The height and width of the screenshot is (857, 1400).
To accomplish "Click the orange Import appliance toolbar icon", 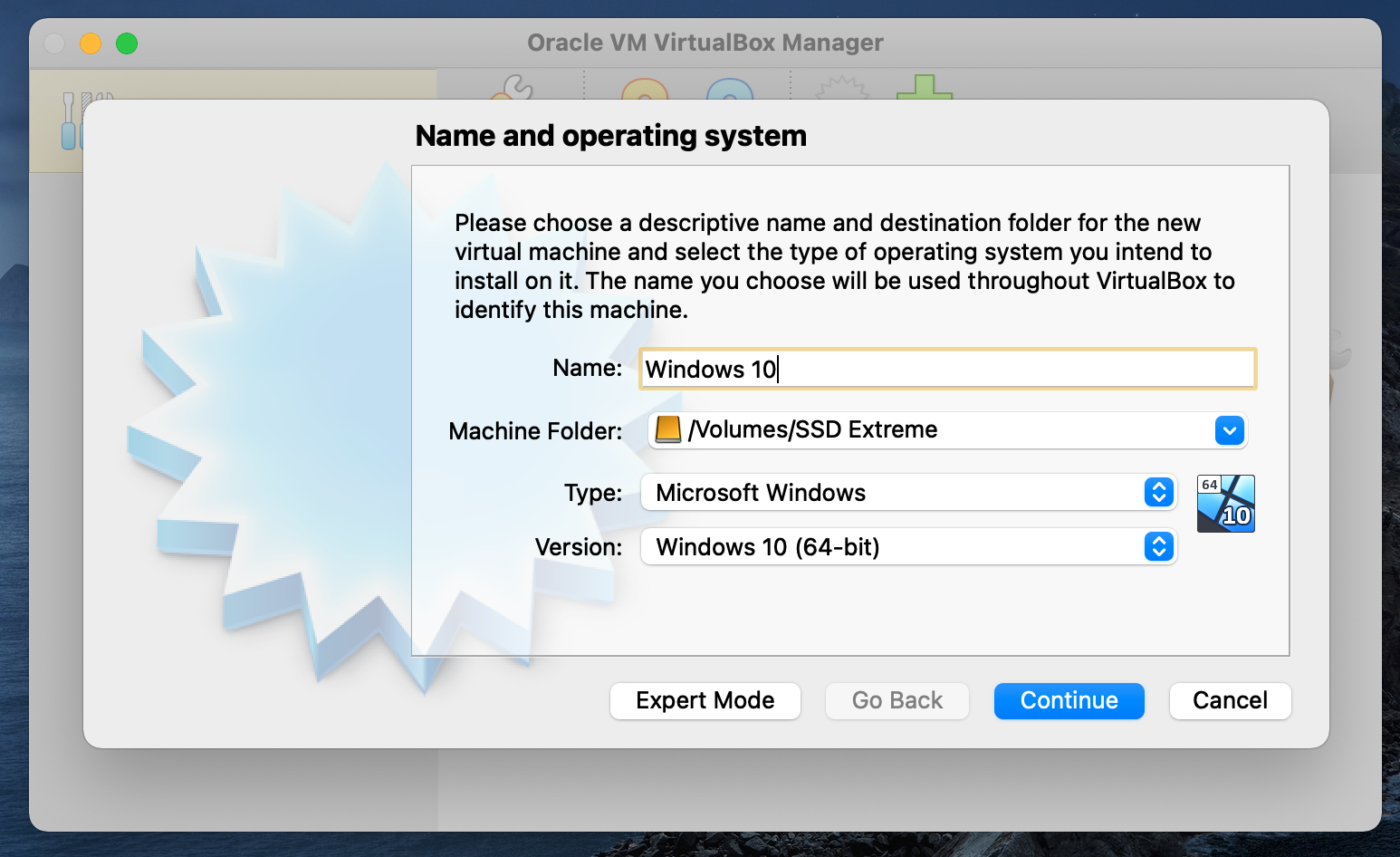I will 645,95.
